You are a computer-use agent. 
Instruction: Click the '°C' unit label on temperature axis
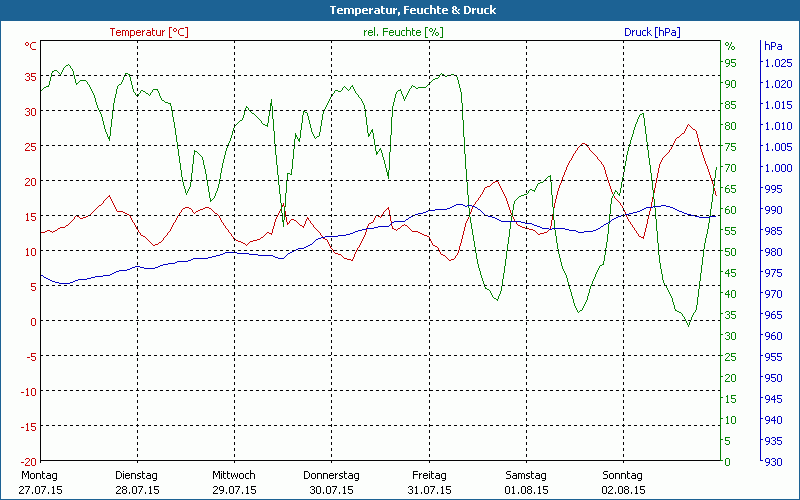click(31, 46)
